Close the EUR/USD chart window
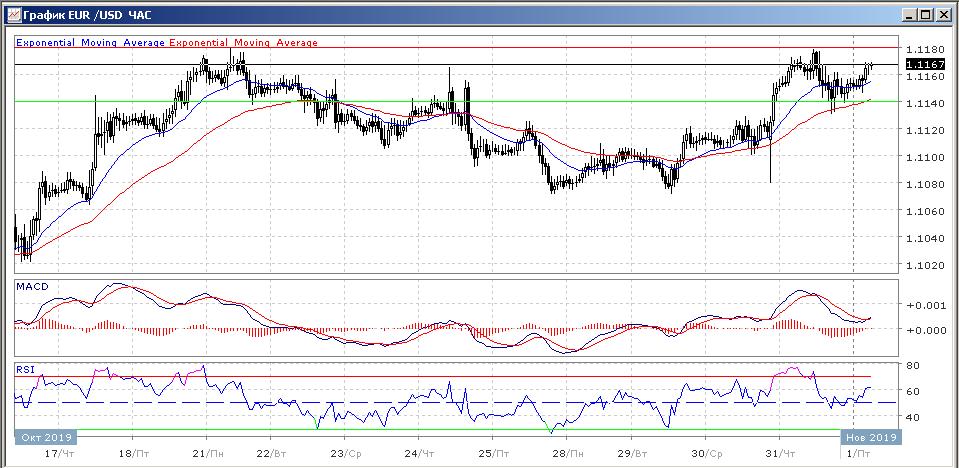 [x=942, y=15]
